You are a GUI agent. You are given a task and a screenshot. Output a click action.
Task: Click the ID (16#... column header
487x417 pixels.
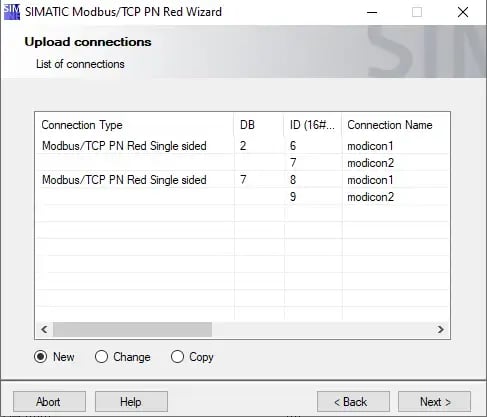point(313,125)
